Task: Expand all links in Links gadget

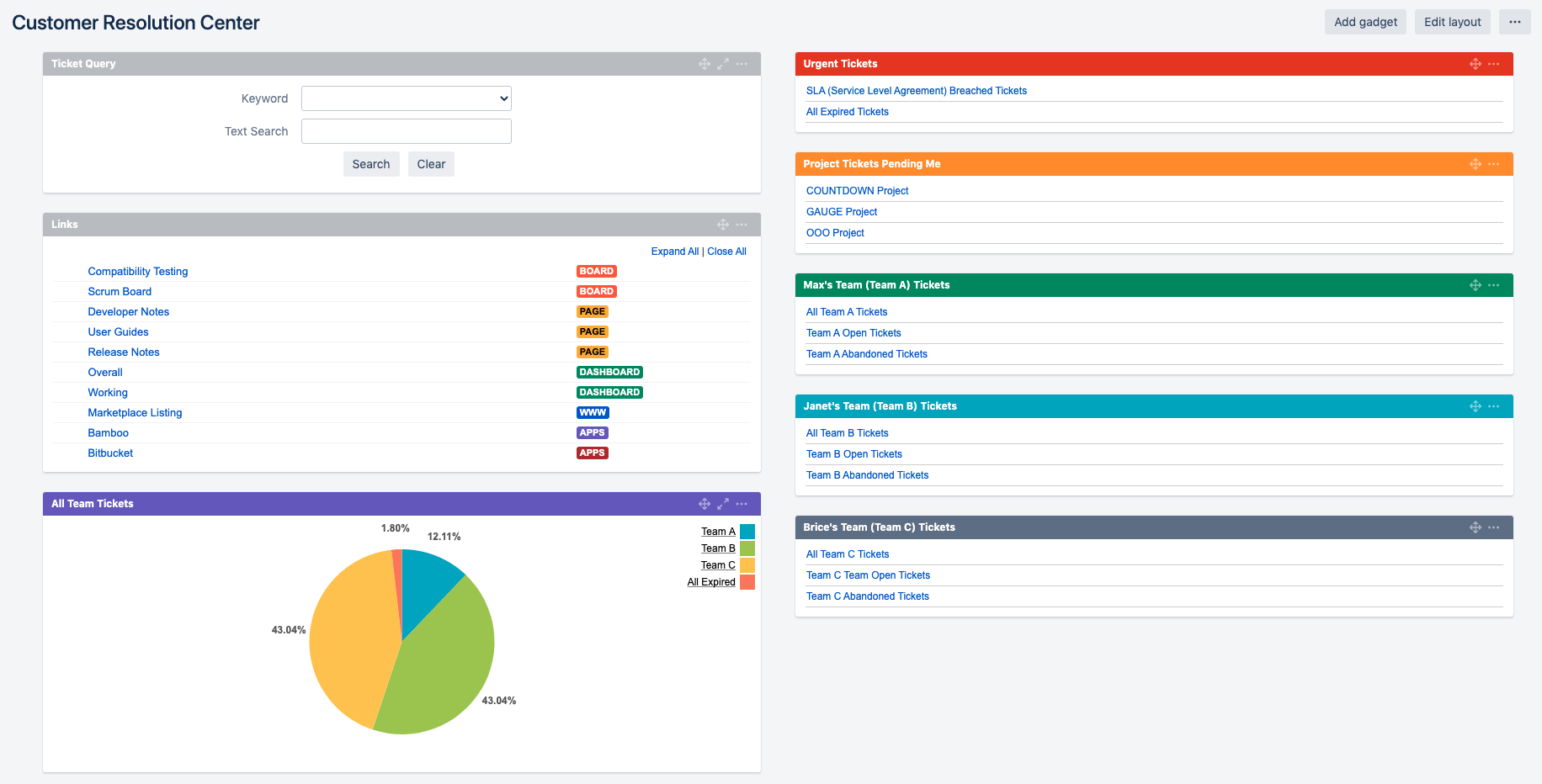Action: [x=674, y=252]
